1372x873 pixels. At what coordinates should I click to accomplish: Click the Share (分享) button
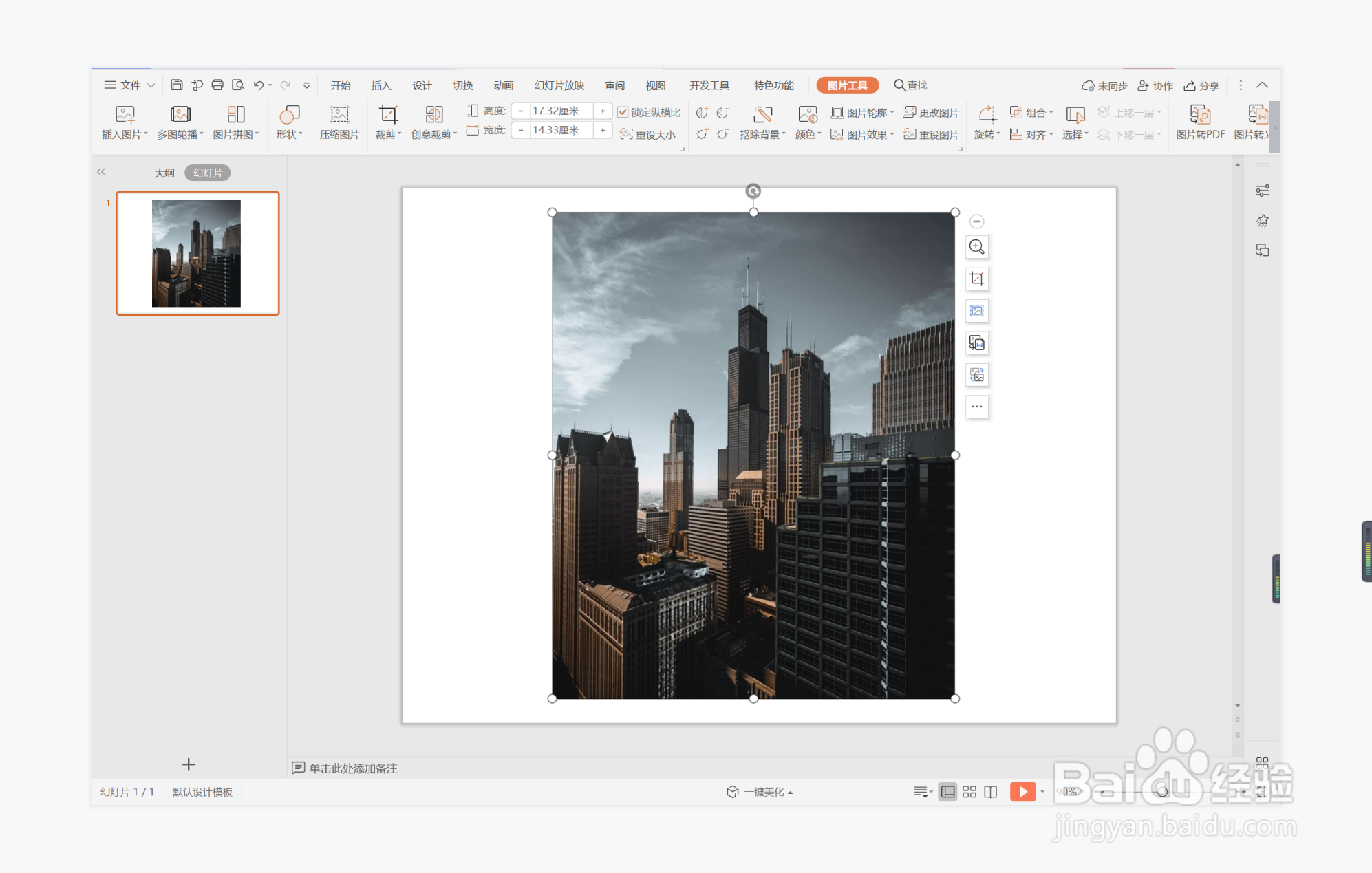click(1201, 86)
